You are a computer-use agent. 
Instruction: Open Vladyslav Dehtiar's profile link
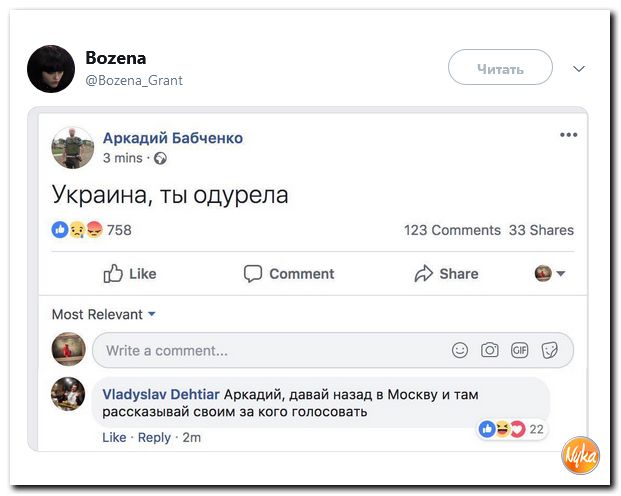(161, 393)
